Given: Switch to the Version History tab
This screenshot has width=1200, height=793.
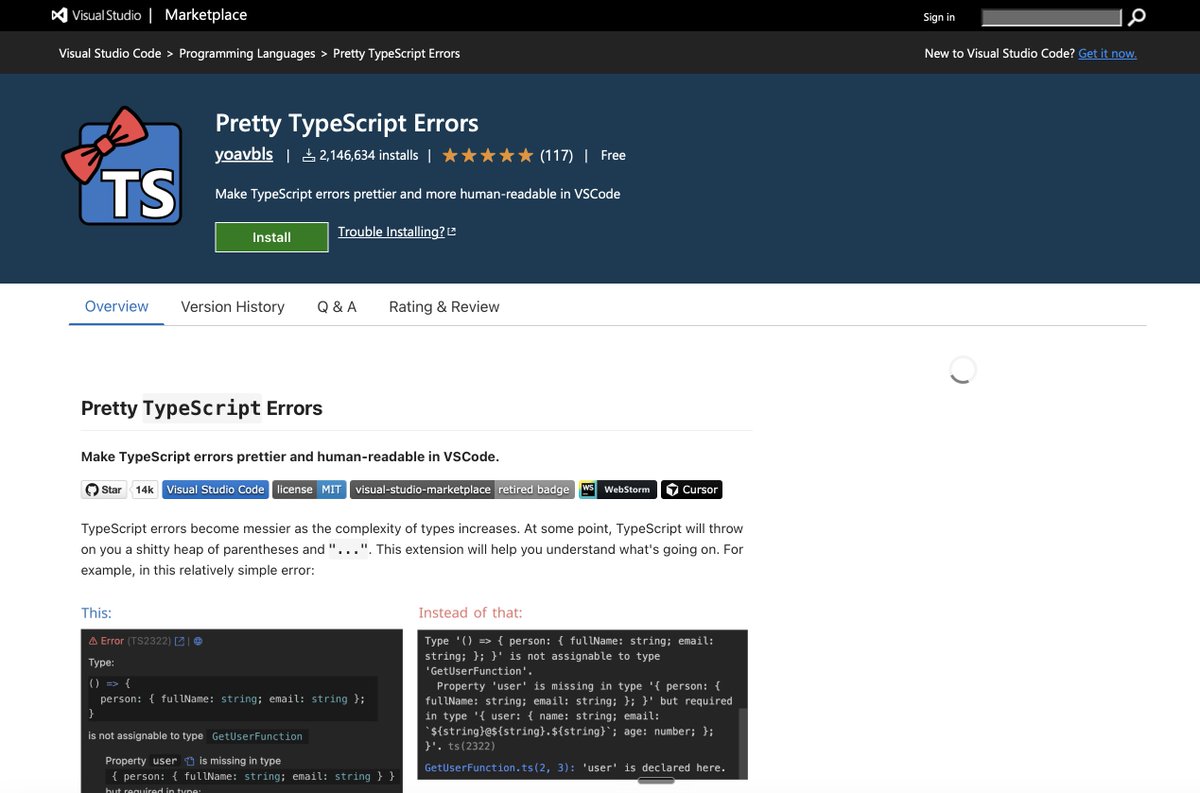Looking at the screenshot, I should tap(233, 307).
